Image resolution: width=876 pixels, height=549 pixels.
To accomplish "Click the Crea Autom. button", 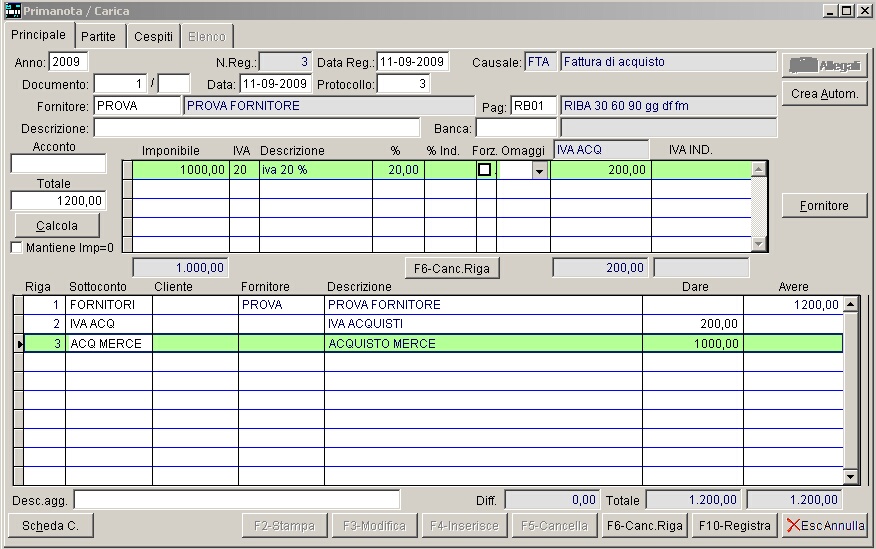I will click(824, 94).
